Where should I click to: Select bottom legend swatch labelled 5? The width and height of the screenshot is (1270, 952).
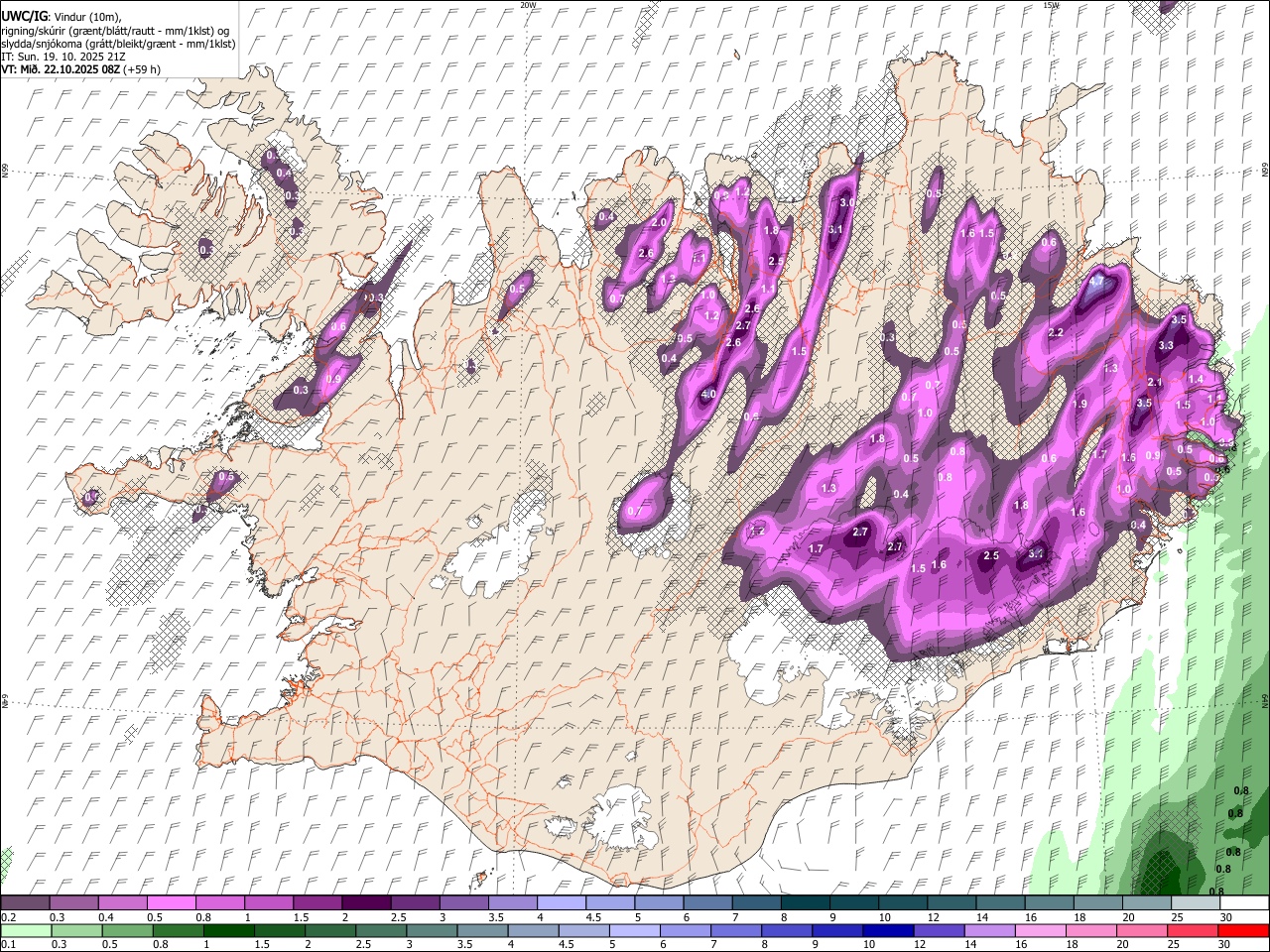[x=634, y=930]
